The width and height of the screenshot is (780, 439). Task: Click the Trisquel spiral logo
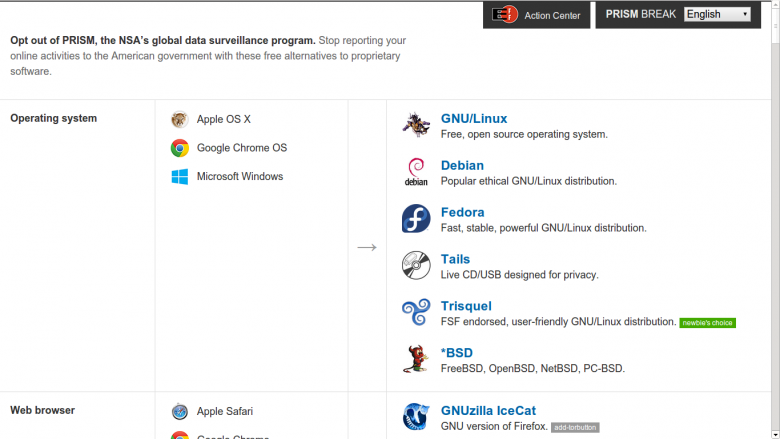click(416, 312)
